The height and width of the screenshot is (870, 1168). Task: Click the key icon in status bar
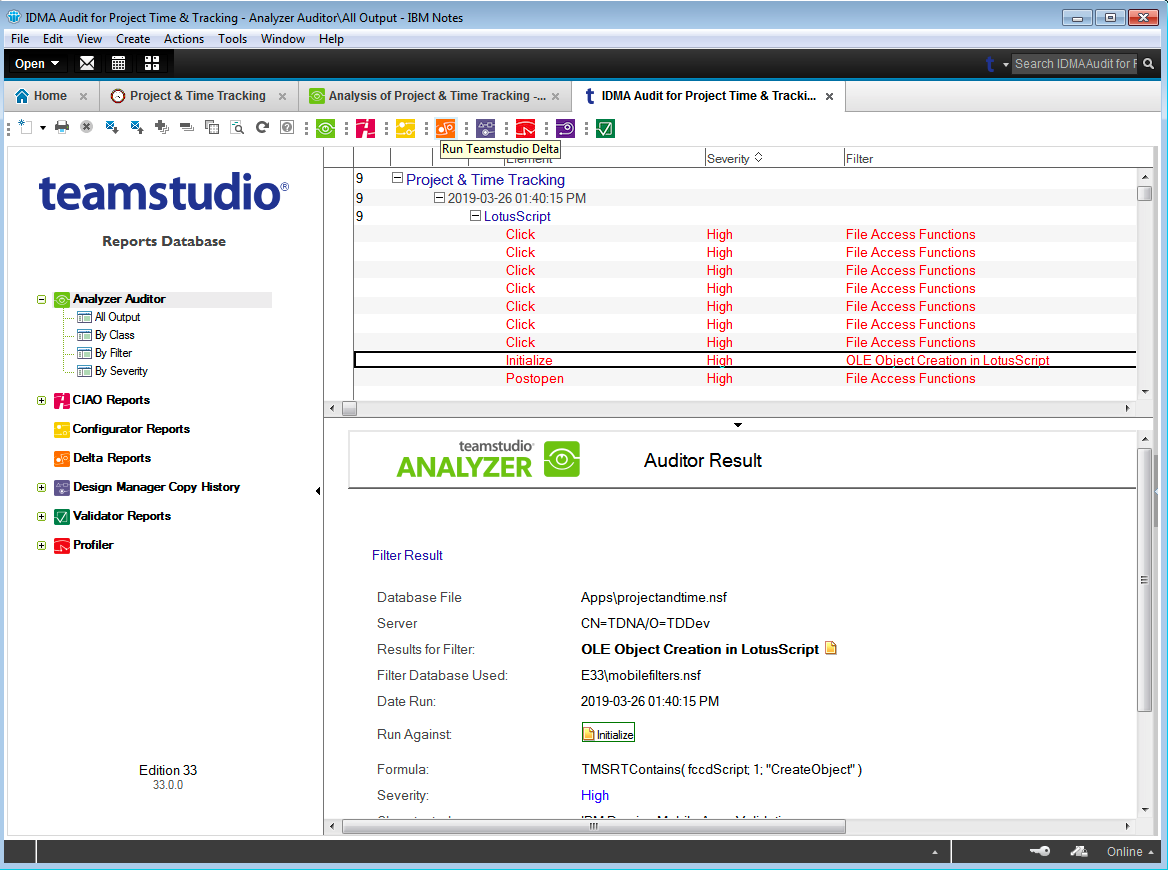pos(1040,851)
